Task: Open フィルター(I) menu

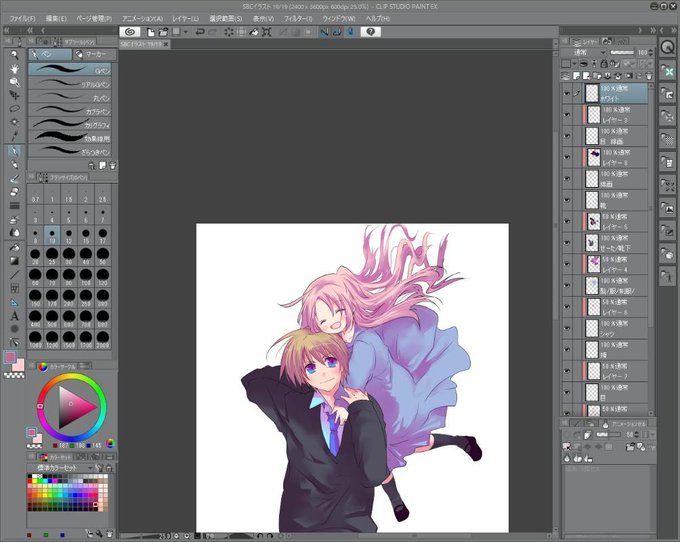Action: [298, 19]
